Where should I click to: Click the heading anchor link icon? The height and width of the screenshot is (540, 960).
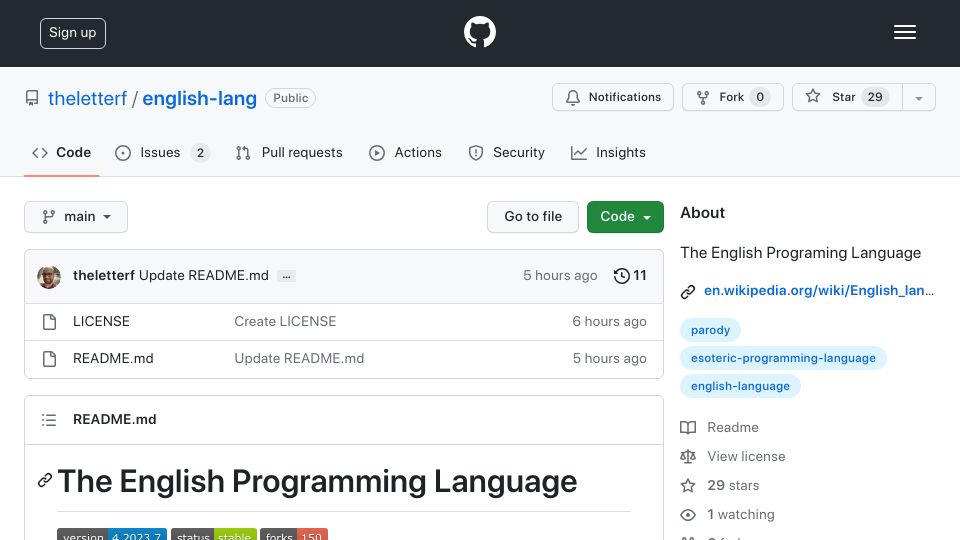[x=45, y=481]
